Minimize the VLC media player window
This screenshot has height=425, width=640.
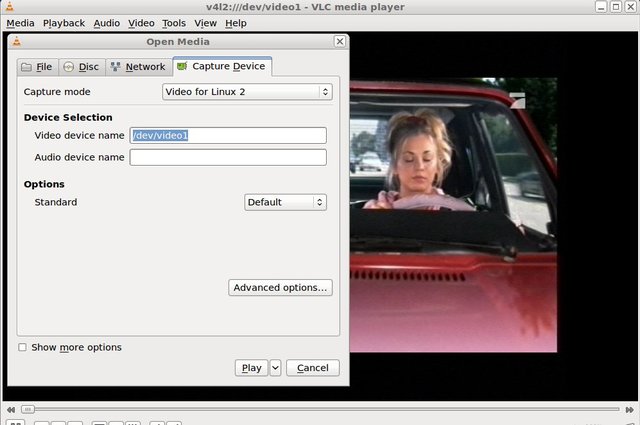tap(601, 7)
